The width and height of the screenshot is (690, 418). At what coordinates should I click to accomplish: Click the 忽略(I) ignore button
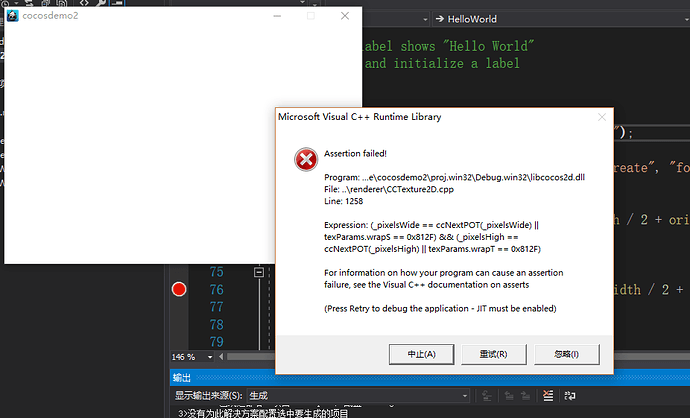point(566,354)
